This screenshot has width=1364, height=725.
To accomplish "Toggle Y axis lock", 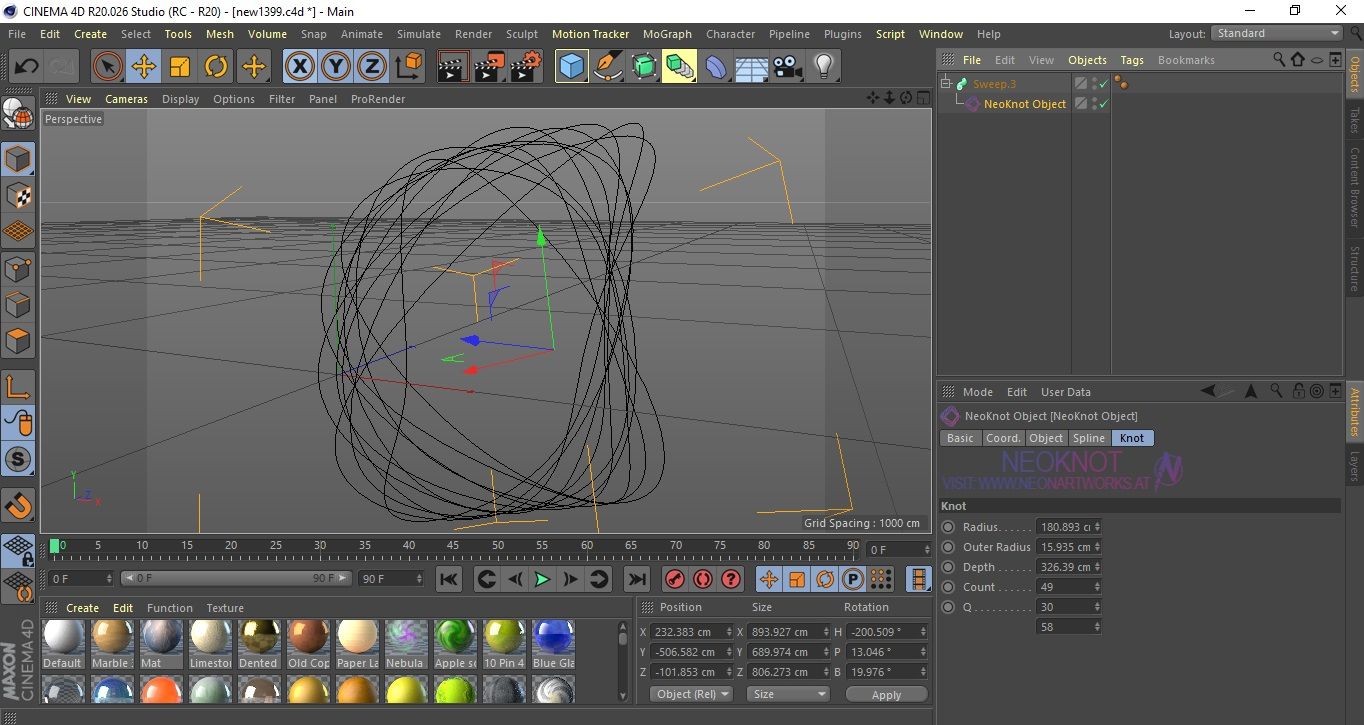I will point(336,67).
